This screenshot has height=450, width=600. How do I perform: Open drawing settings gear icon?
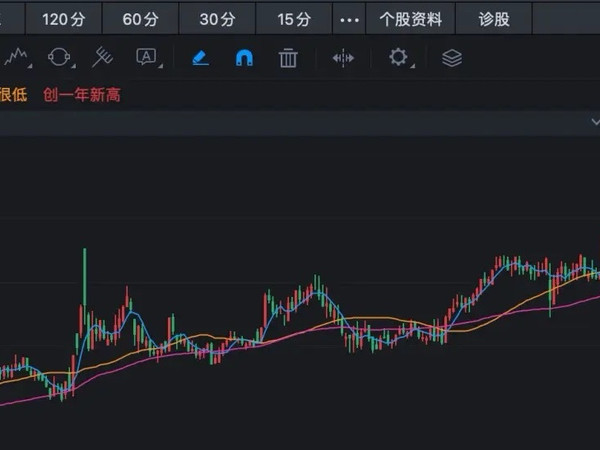click(398, 57)
